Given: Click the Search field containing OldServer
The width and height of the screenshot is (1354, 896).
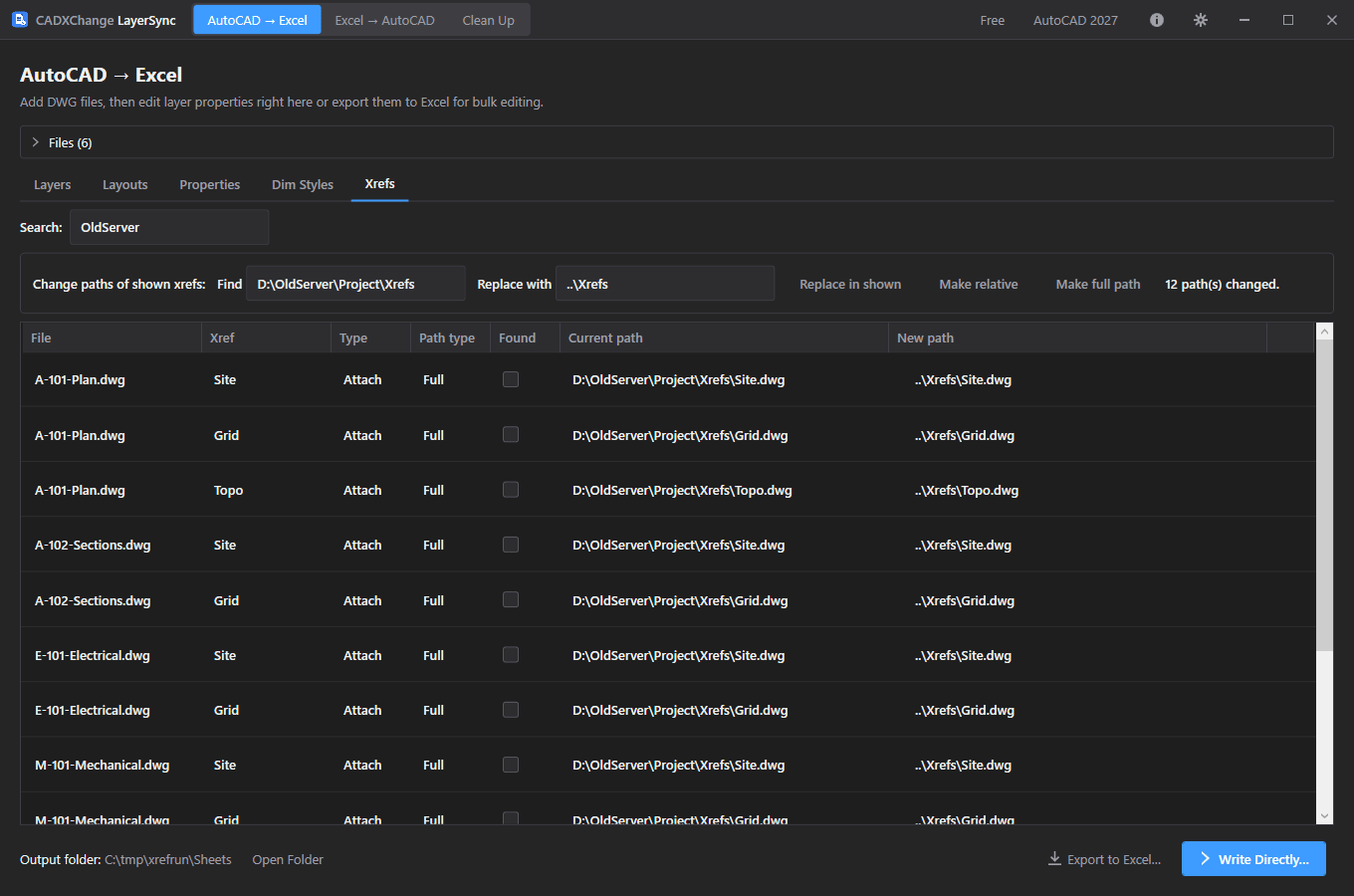Looking at the screenshot, I should (169, 227).
